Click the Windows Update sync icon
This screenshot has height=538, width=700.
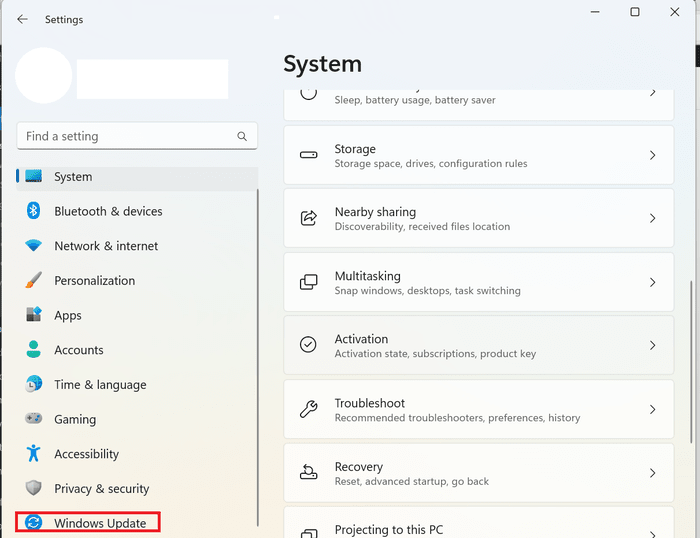click(x=33, y=522)
